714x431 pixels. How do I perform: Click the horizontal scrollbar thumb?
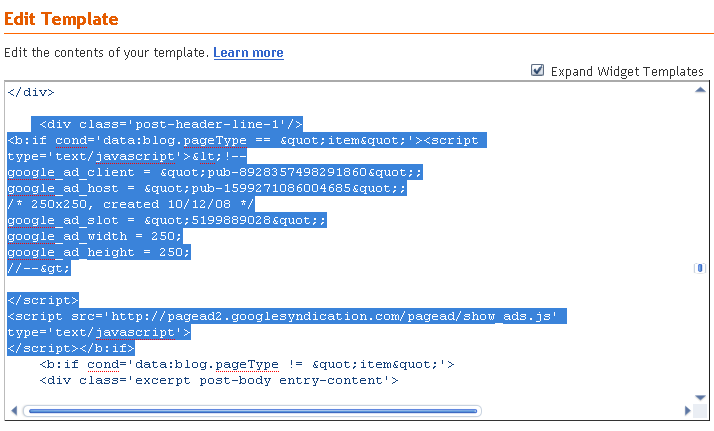point(252,411)
